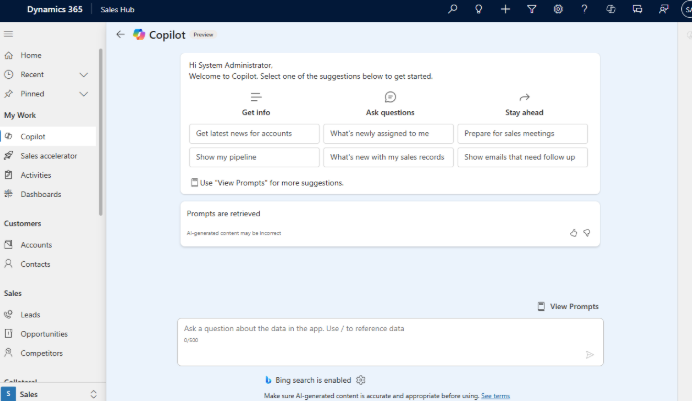The height and width of the screenshot is (401, 692).
Task: Open the settings gear in top bar
Action: [x=558, y=9]
